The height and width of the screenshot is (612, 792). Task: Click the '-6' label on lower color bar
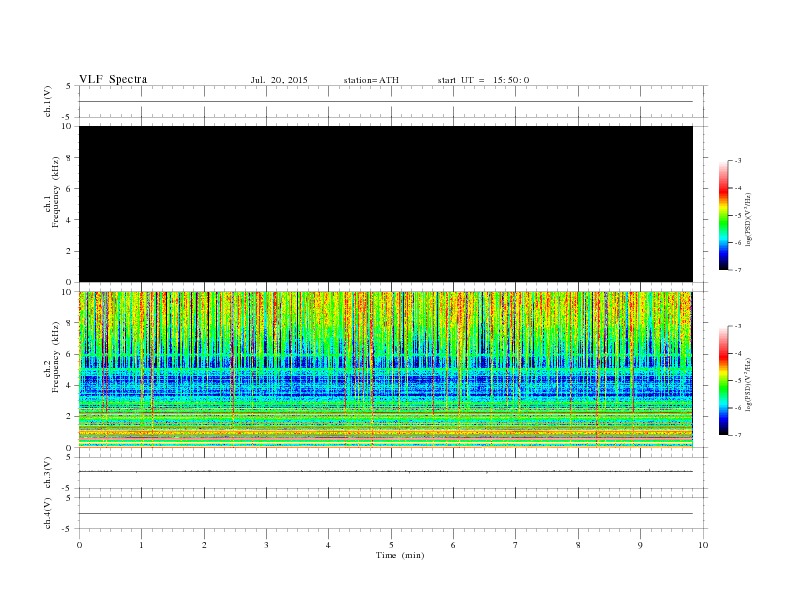coord(738,408)
